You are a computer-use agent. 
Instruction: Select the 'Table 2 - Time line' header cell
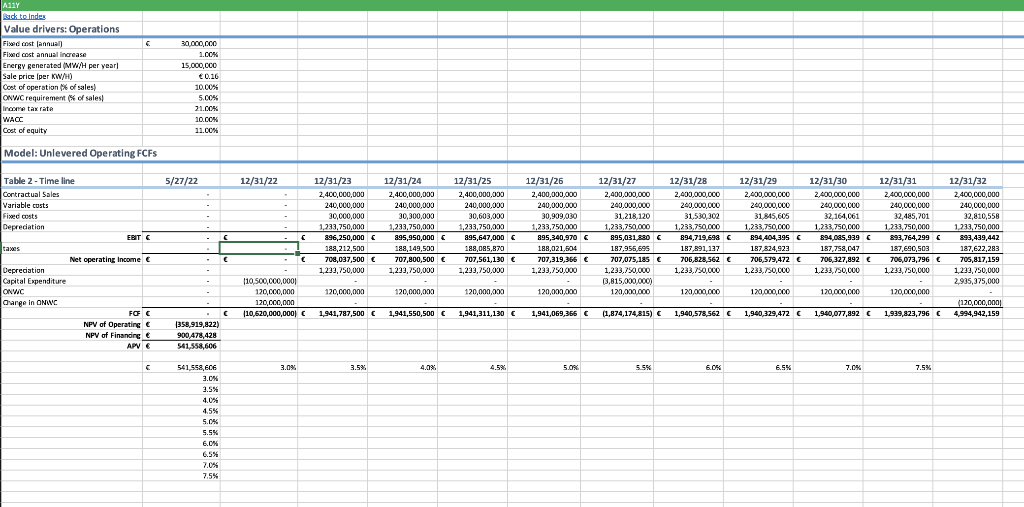point(39,181)
